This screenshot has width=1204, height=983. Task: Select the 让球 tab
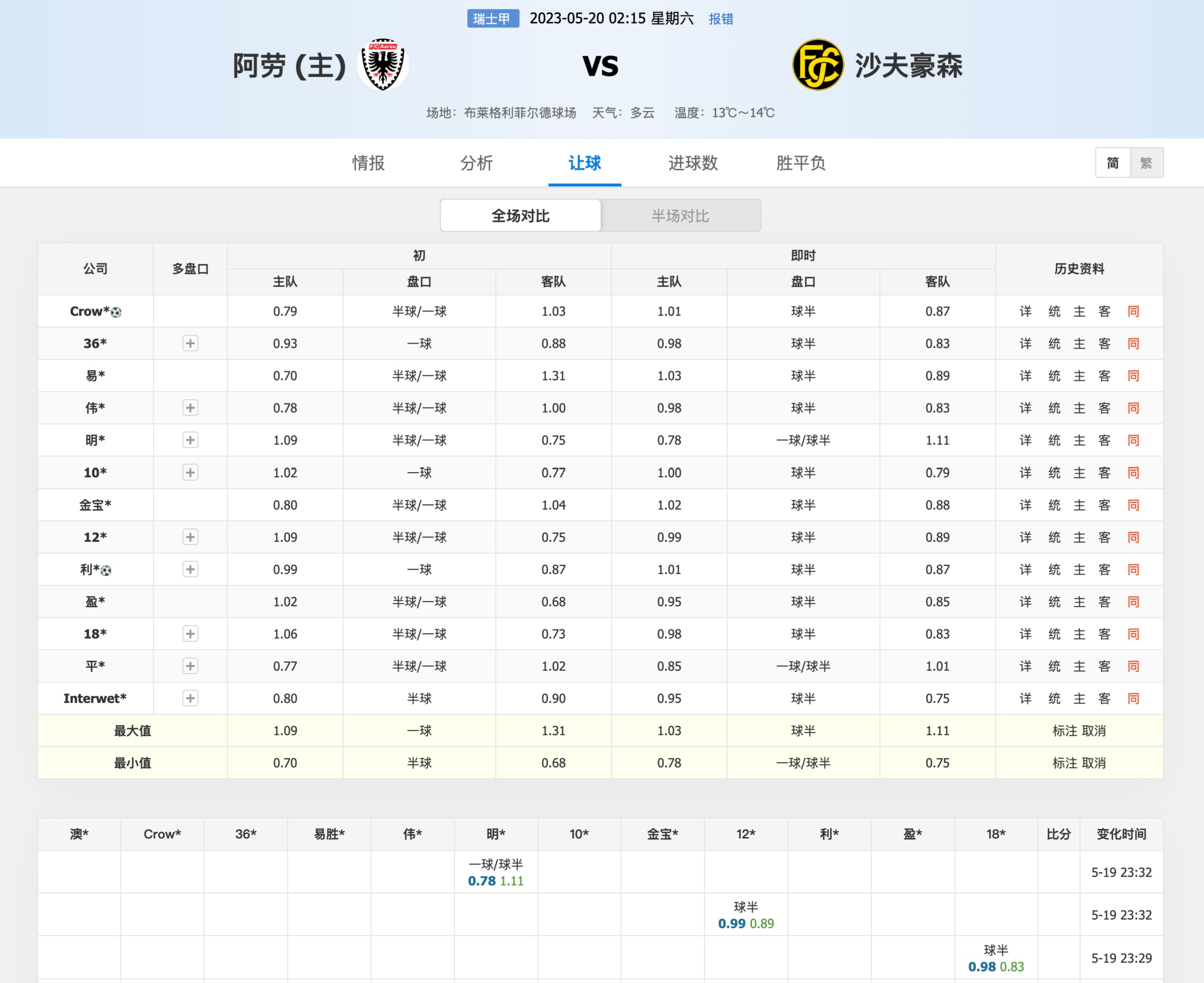(585, 163)
